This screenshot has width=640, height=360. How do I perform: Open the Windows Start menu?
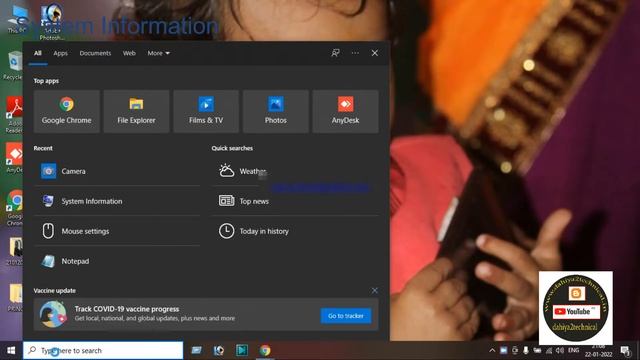click(11, 350)
